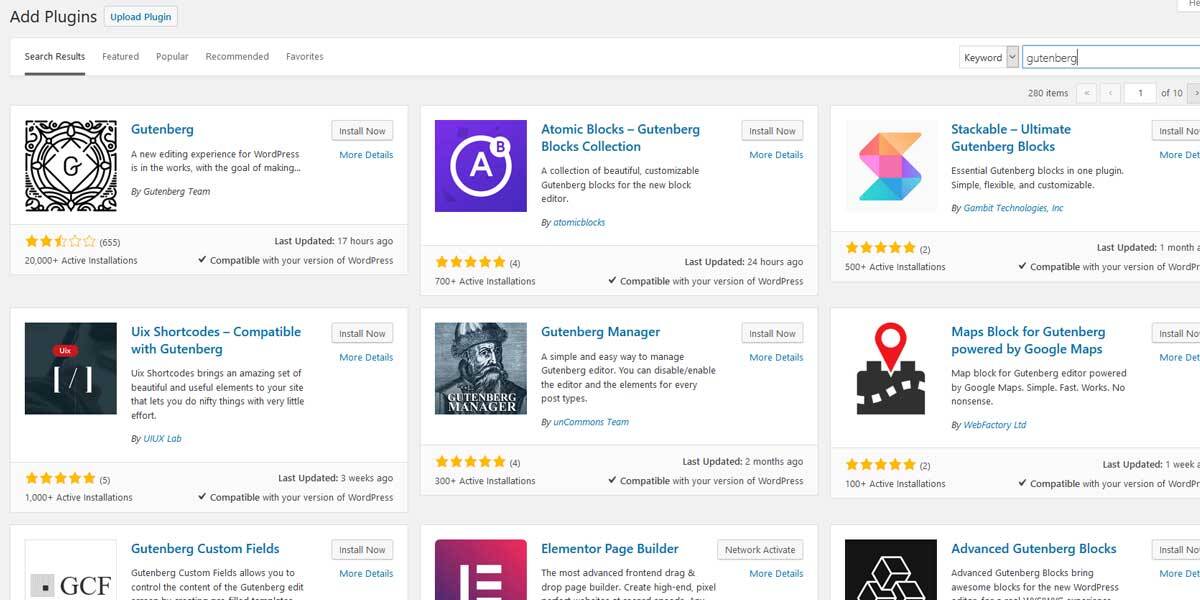1200x600 pixels.
Task: Click Install Now for Atomic Blocks
Action: coord(772,131)
